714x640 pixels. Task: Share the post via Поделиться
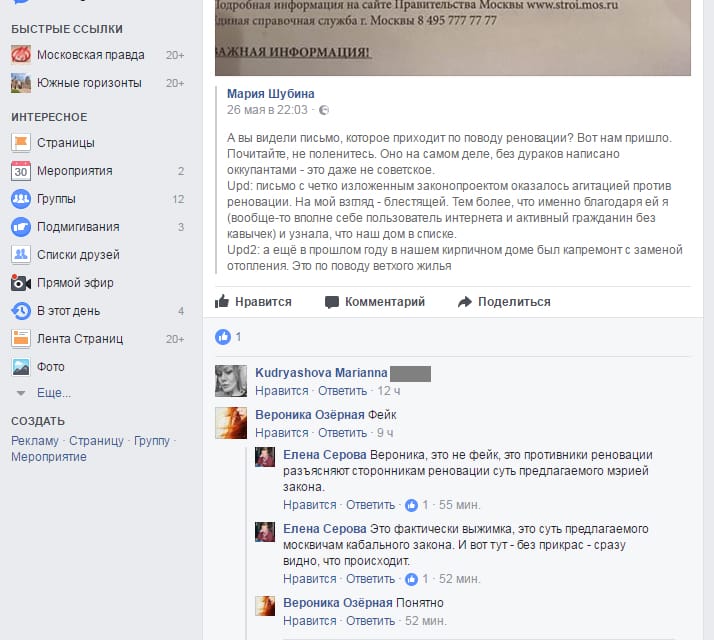coord(504,302)
